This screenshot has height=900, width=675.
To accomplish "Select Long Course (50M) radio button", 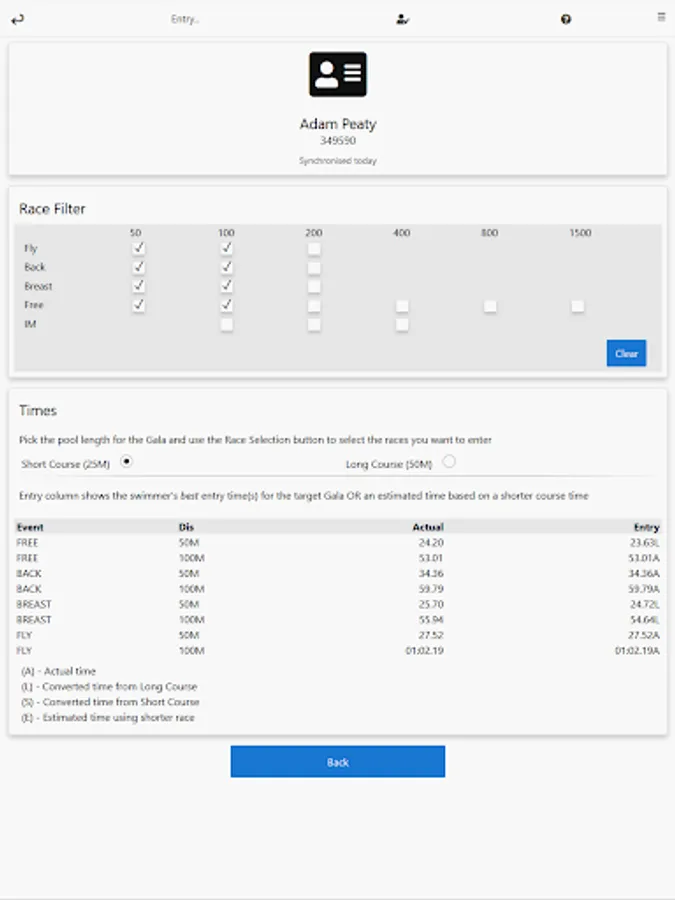I will (449, 461).
